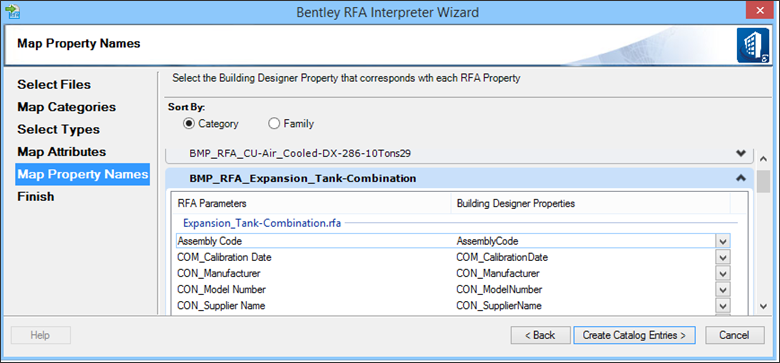Open the COM_CalibrationDate dropdown arrow
This screenshot has width=780, height=363.
[723, 258]
